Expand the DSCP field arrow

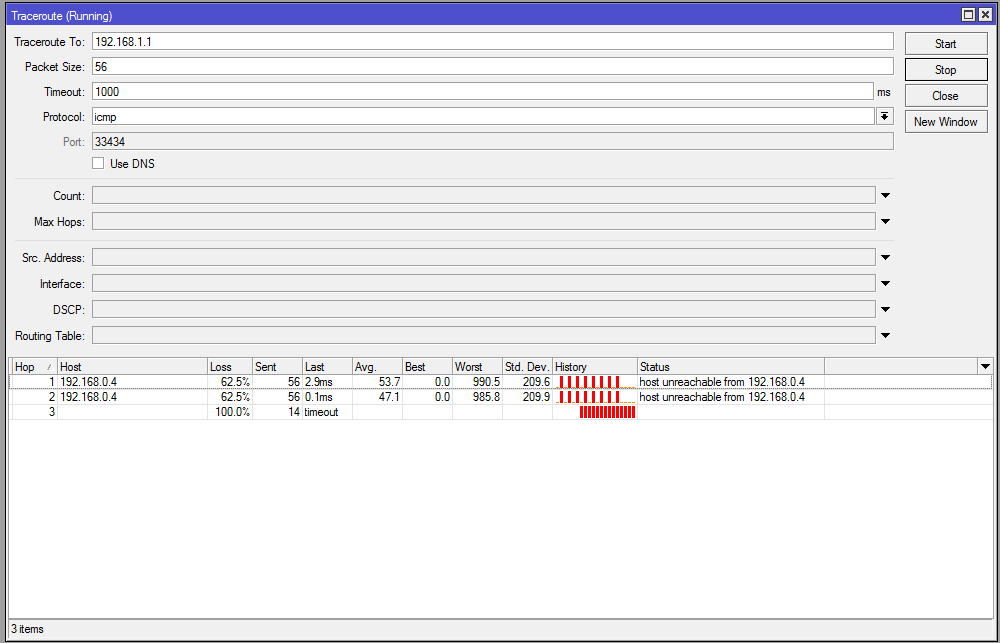click(885, 310)
